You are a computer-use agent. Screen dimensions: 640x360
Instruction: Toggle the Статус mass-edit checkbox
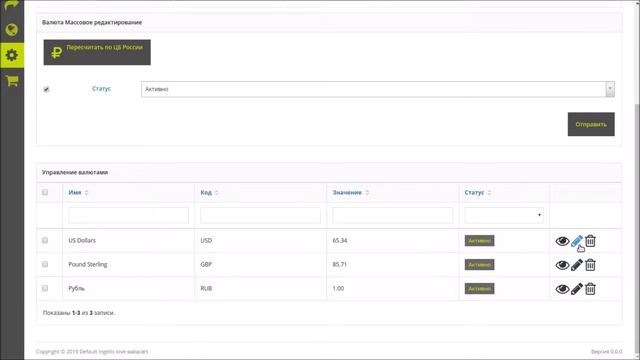click(46, 89)
